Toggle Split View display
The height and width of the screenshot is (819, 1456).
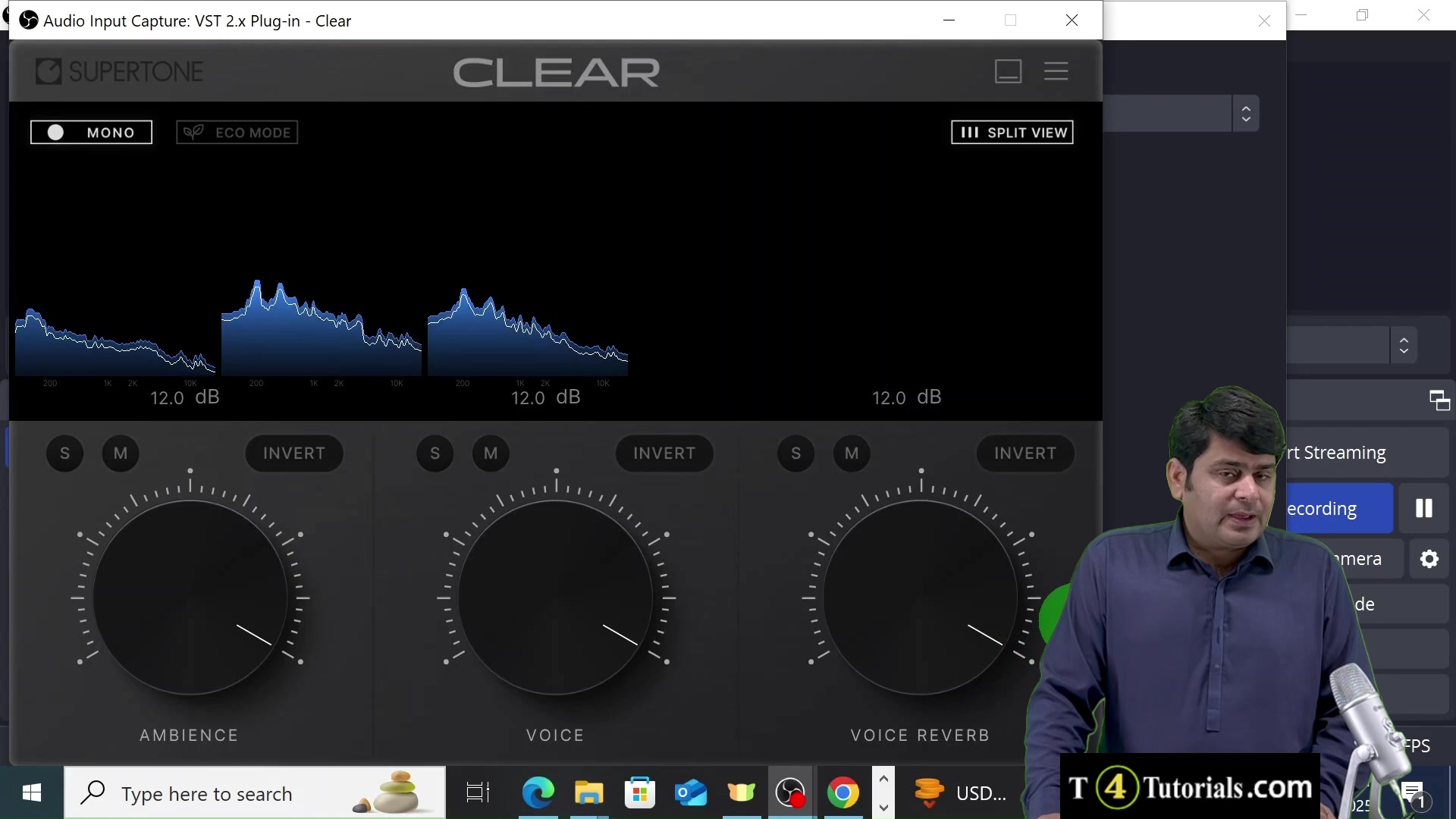pos(1012,133)
